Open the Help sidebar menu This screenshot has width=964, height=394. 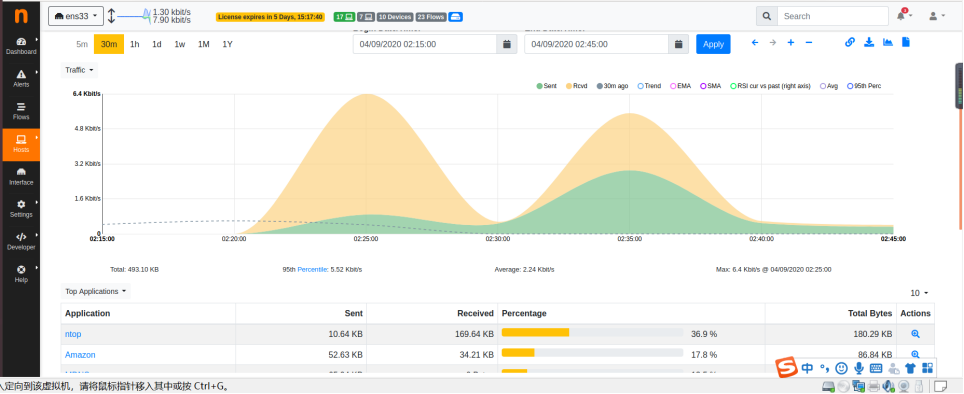(x=21, y=274)
